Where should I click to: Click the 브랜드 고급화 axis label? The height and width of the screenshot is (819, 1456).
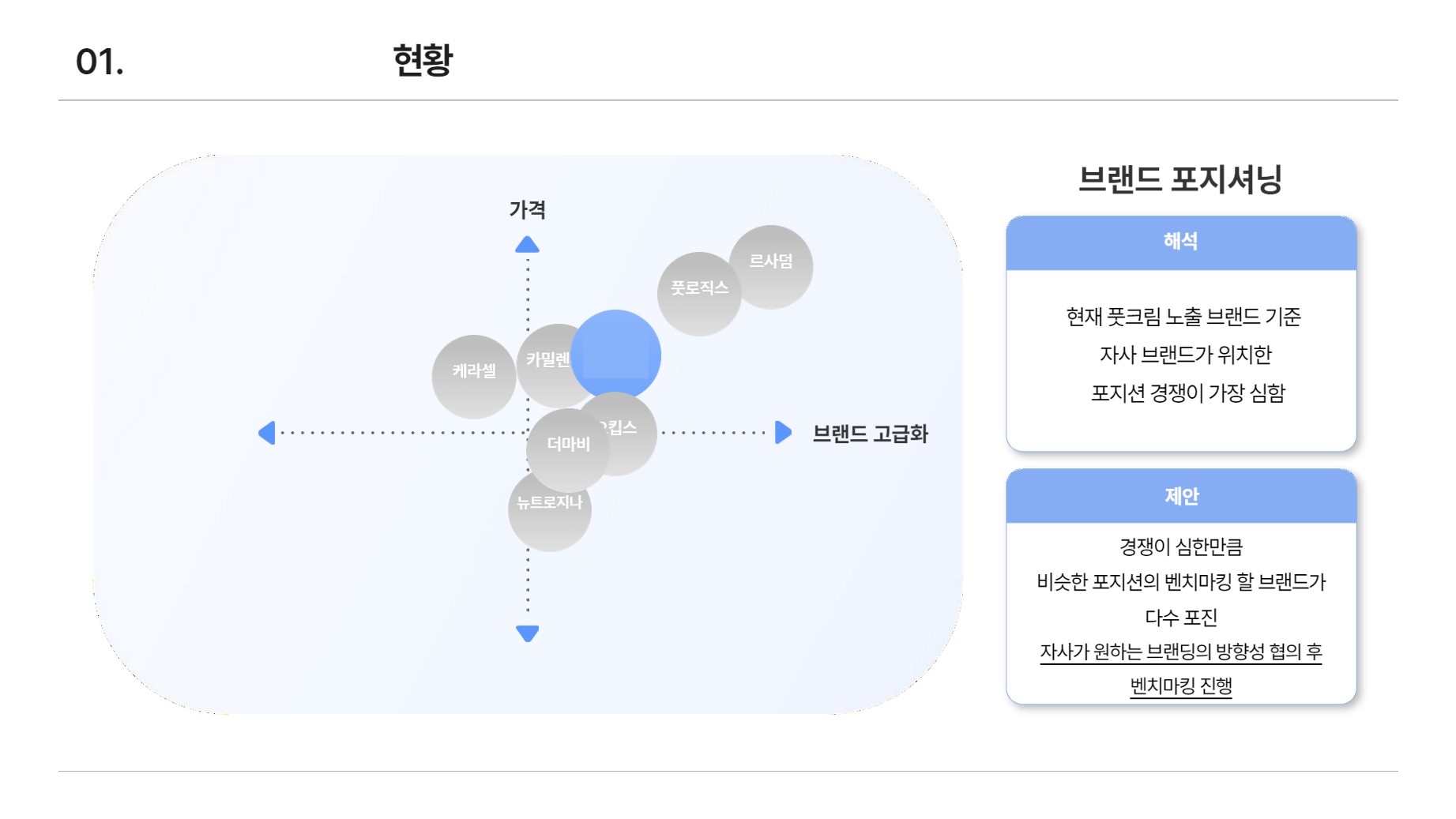[870, 434]
